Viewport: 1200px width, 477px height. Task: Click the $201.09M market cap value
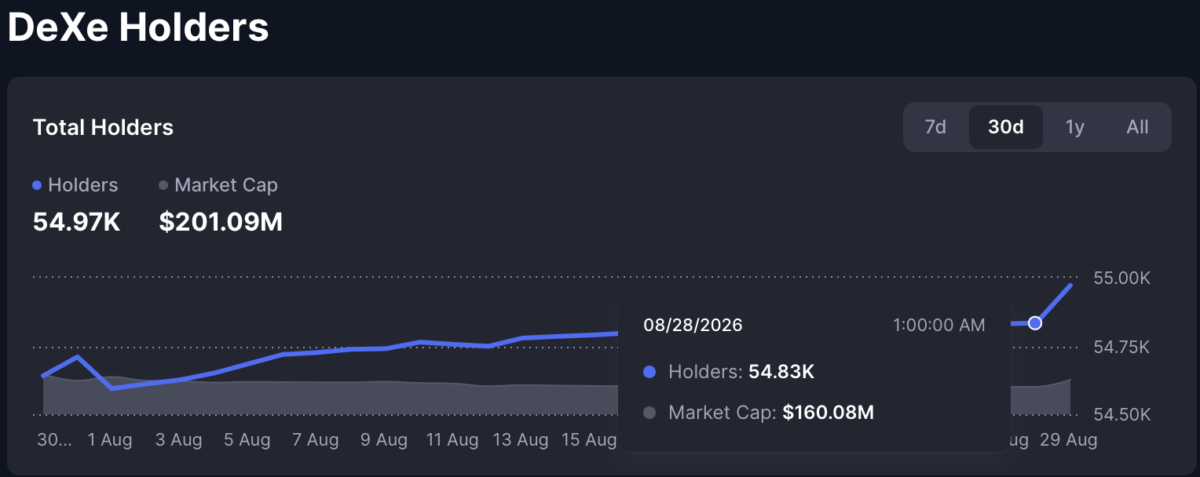[221, 222]
